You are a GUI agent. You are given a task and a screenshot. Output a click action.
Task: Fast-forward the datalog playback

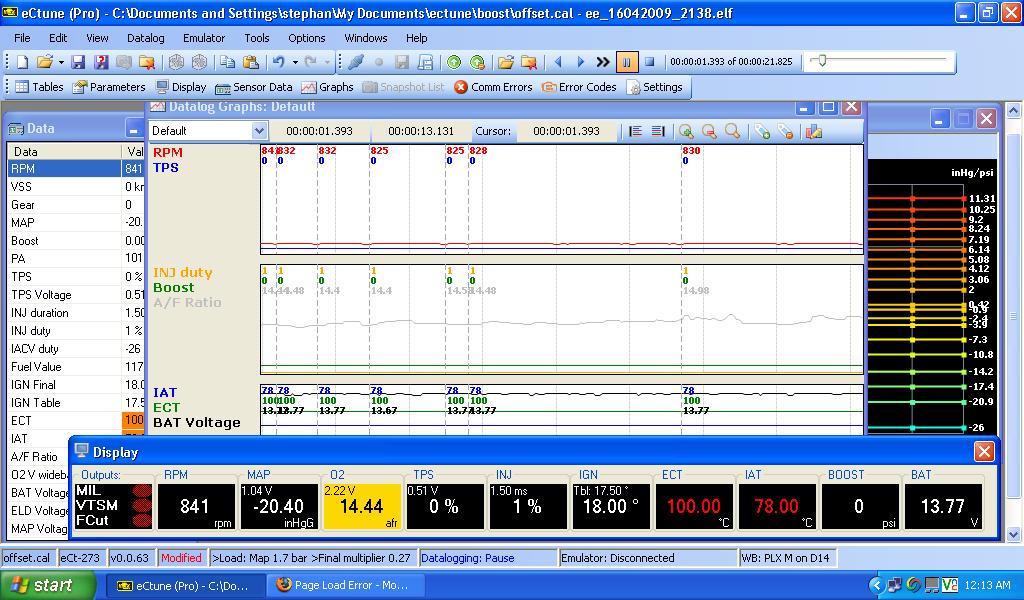603,62
